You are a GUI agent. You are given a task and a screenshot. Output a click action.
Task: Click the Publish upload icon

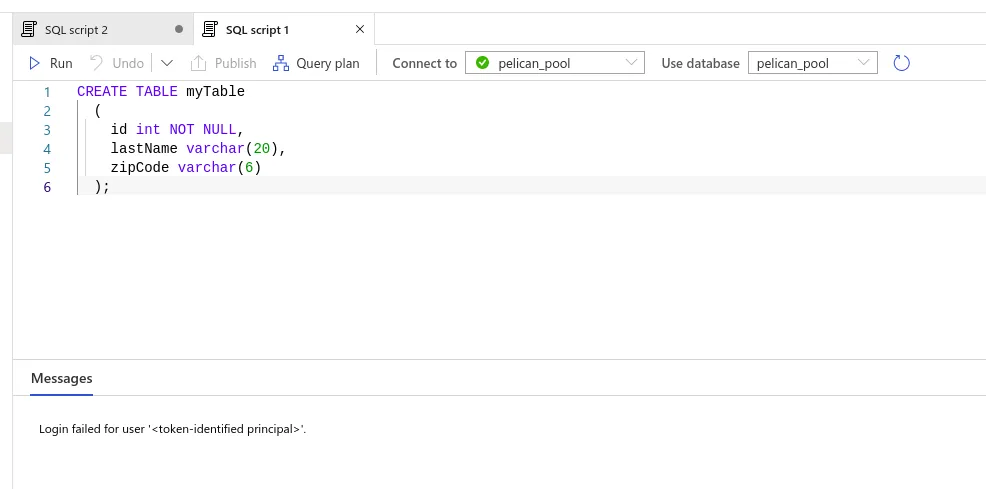(198, 63)
